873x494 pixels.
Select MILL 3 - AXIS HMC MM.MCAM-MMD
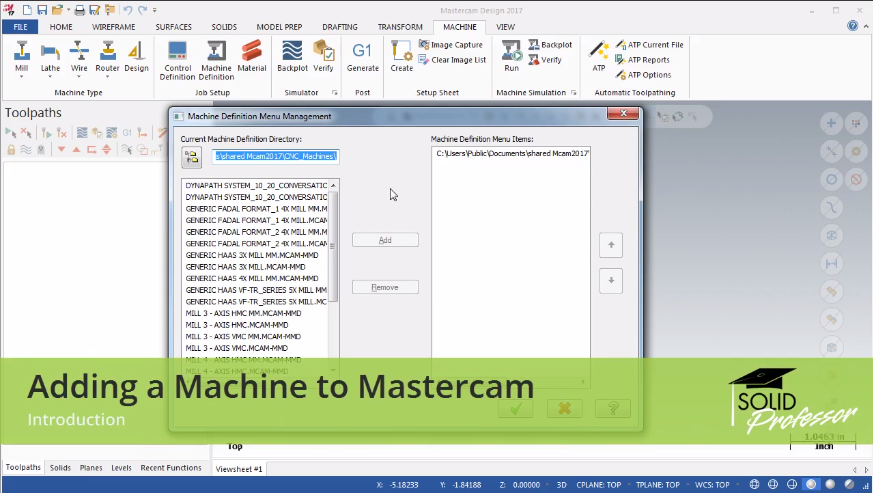(x=243, y=313)
